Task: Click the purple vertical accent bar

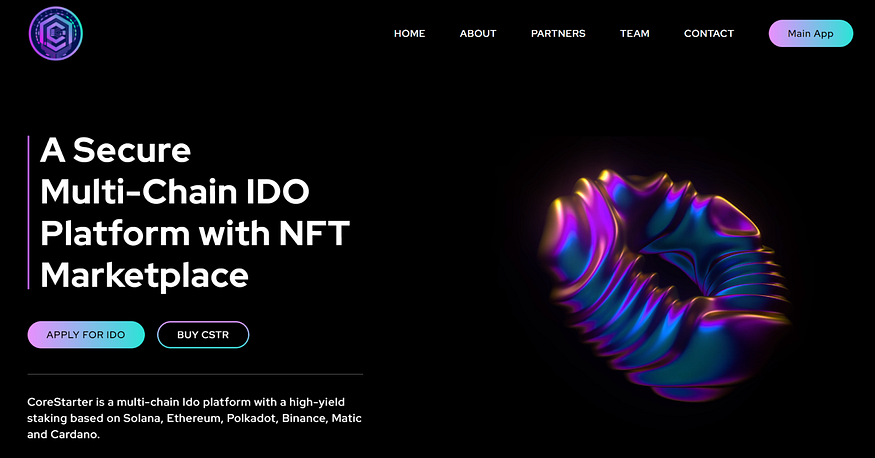Action: pyautogui.click(x=28, y=213)
